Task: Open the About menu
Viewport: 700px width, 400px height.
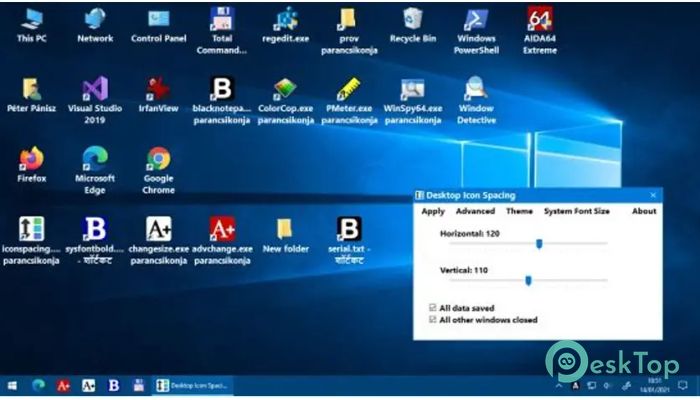Action: point(644,211)
